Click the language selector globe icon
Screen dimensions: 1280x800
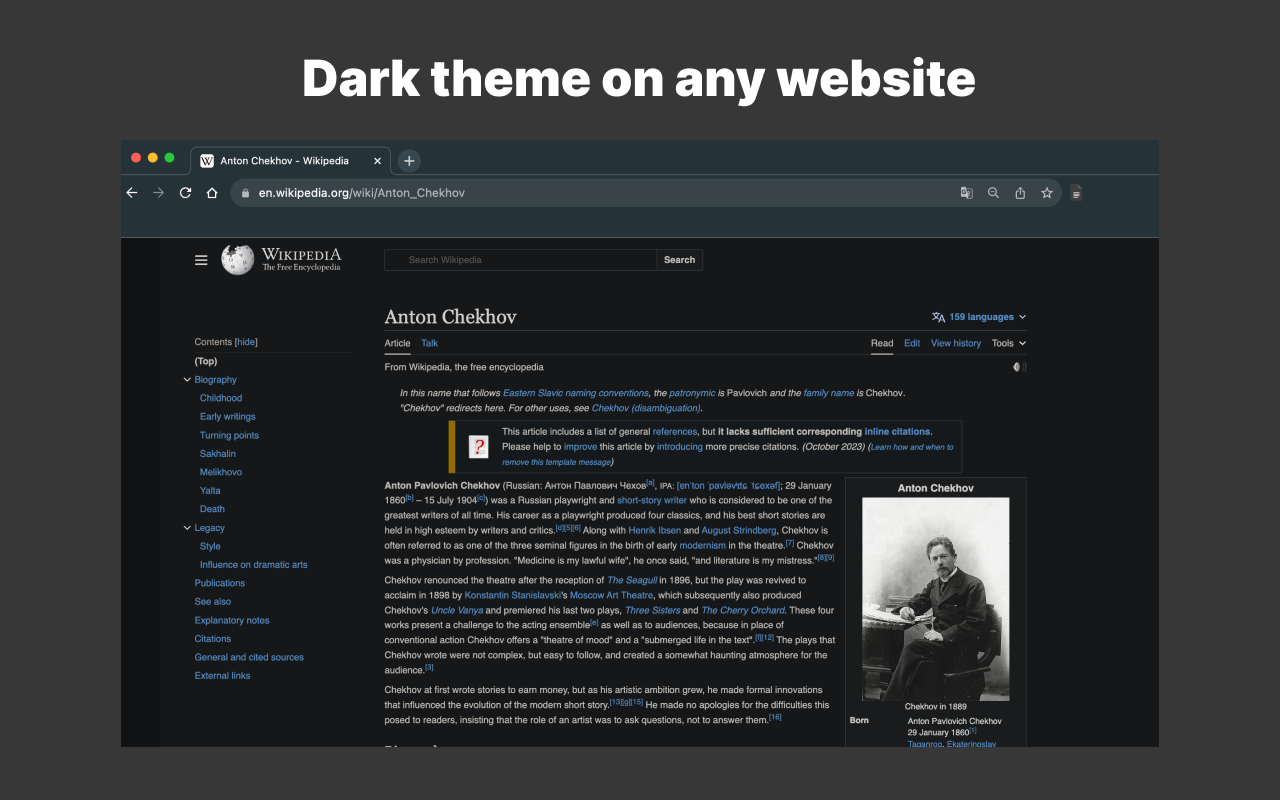[x=936, y=316]
